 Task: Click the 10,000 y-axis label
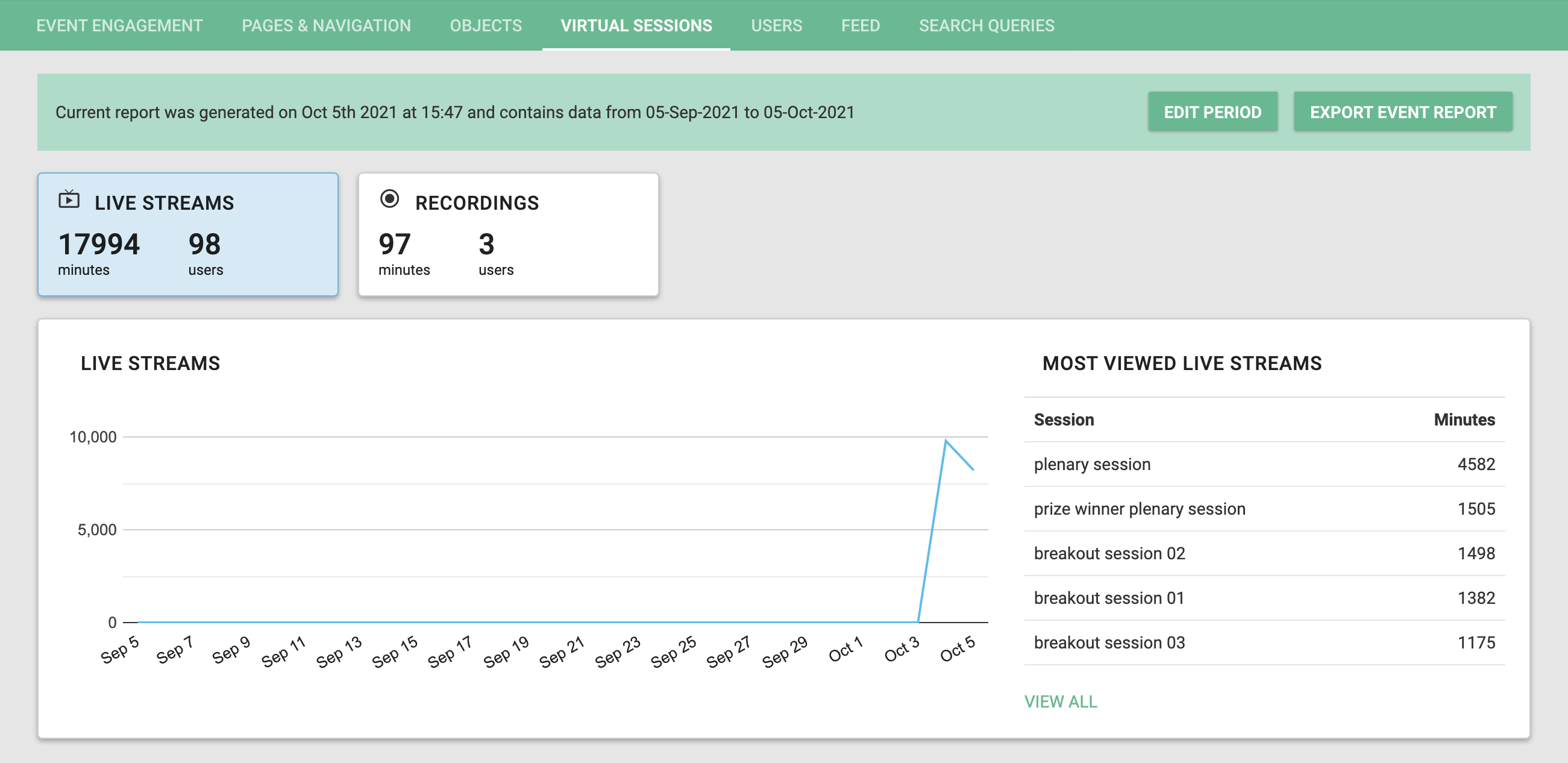[93, 436]
